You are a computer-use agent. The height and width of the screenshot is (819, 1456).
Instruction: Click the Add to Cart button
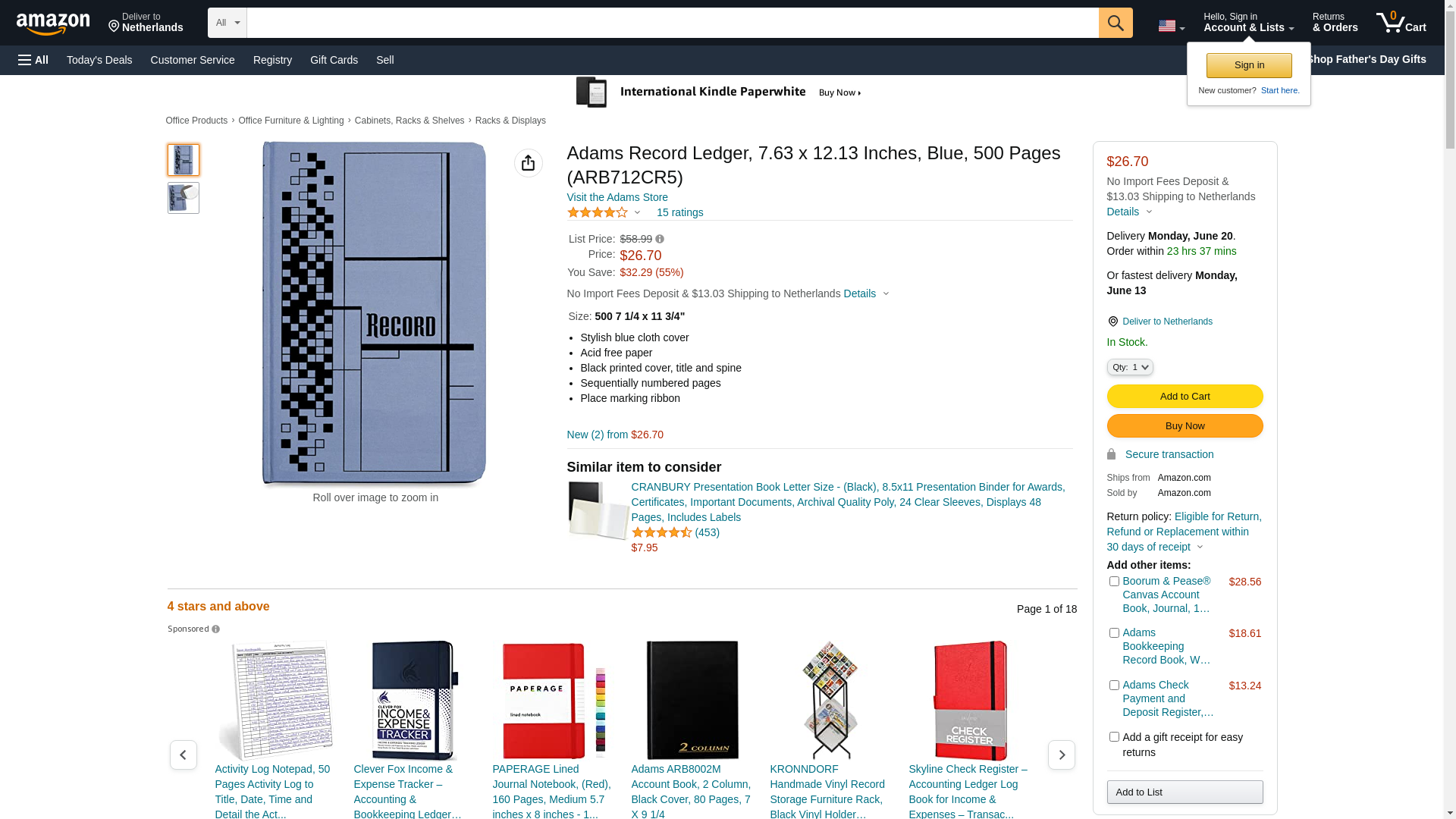[1185, 397]
